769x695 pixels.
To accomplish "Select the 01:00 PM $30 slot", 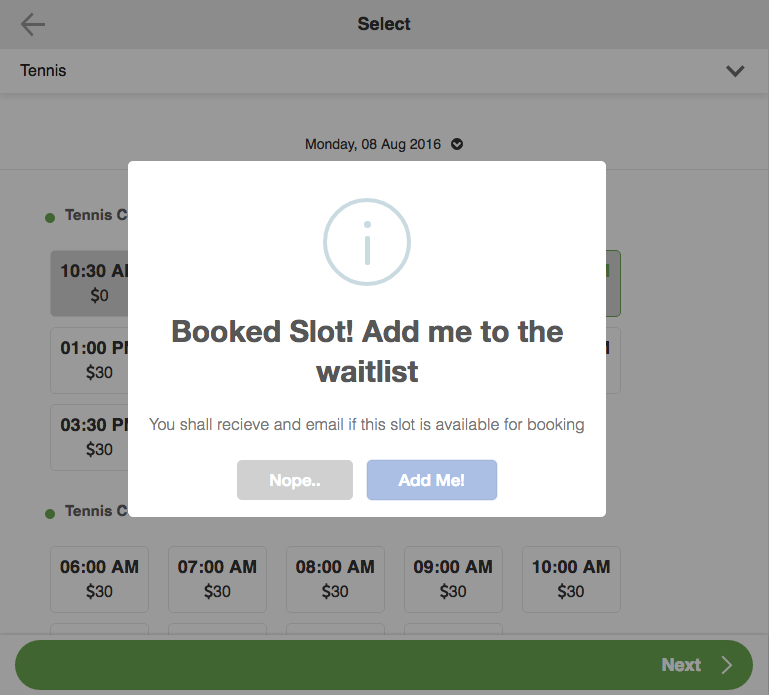I will (90, 360).
